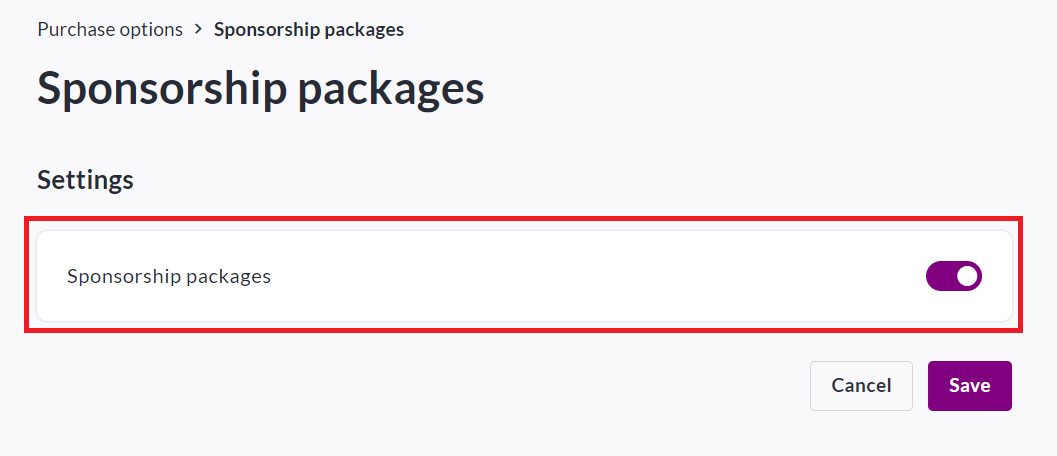The height and width of the screenshot is (456, 1057).
Task: Click the large Sponsorship packages heading
Action: 260,89
